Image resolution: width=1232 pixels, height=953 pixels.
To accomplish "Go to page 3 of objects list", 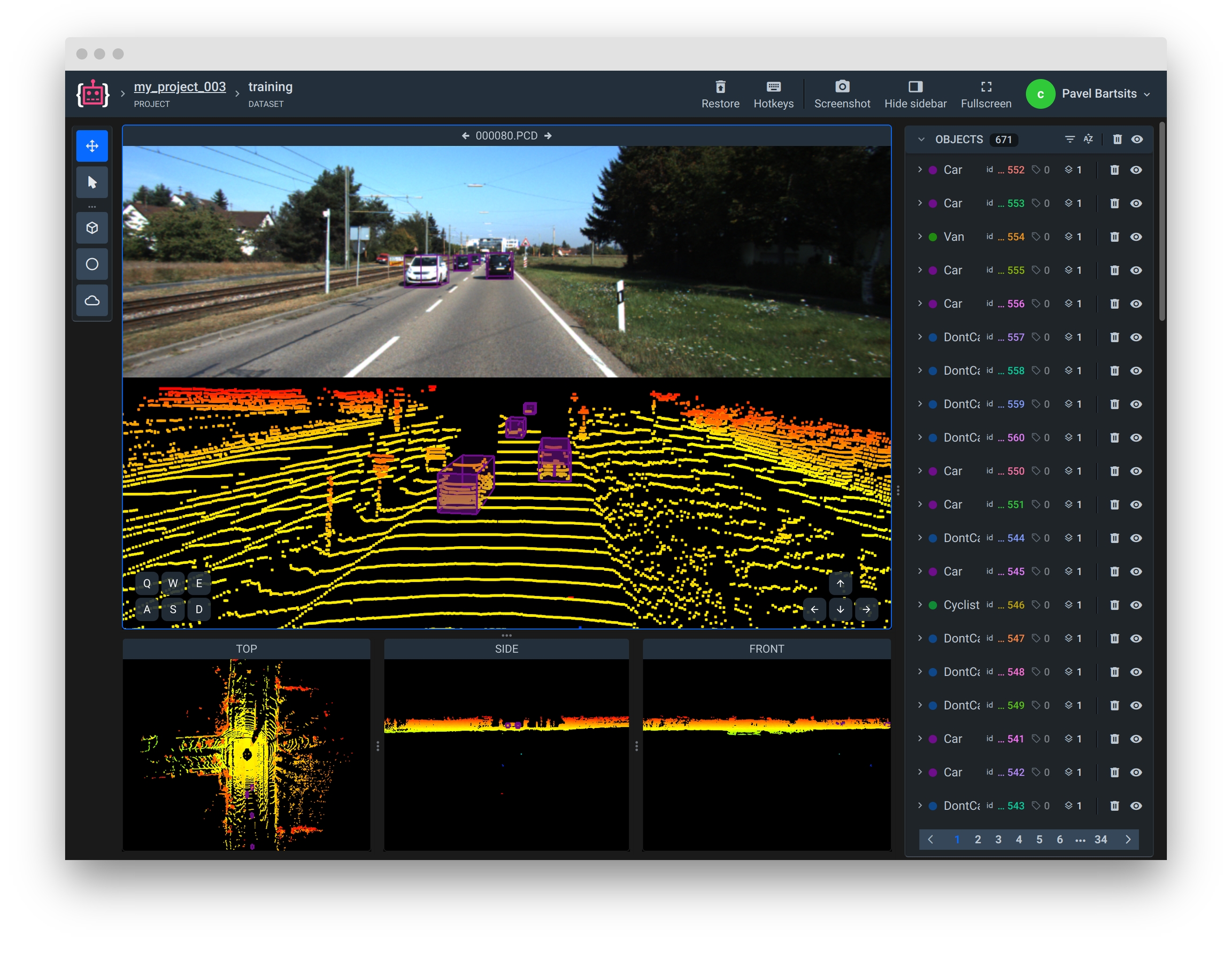I will tap(998, 839).
